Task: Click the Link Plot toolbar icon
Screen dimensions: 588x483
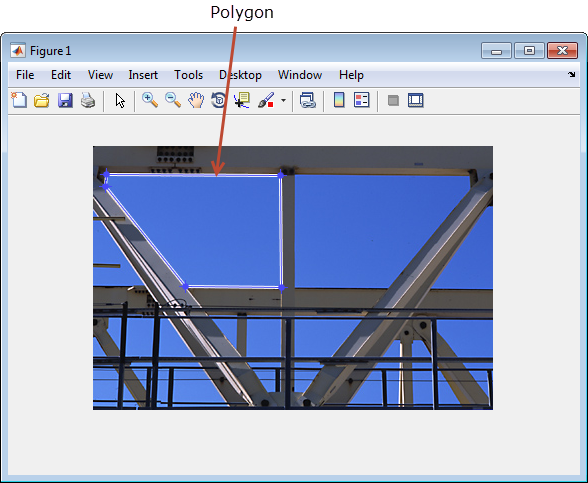Action: 308,100
